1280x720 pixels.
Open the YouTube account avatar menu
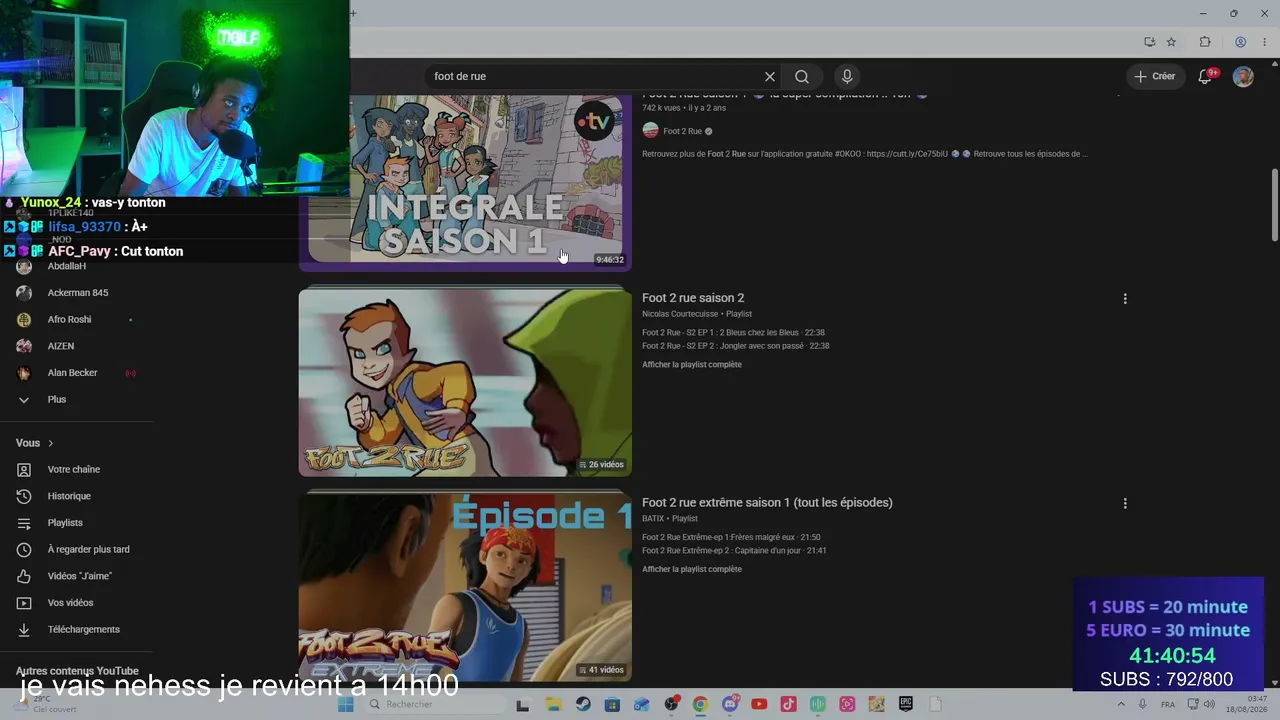point(1243,77)
